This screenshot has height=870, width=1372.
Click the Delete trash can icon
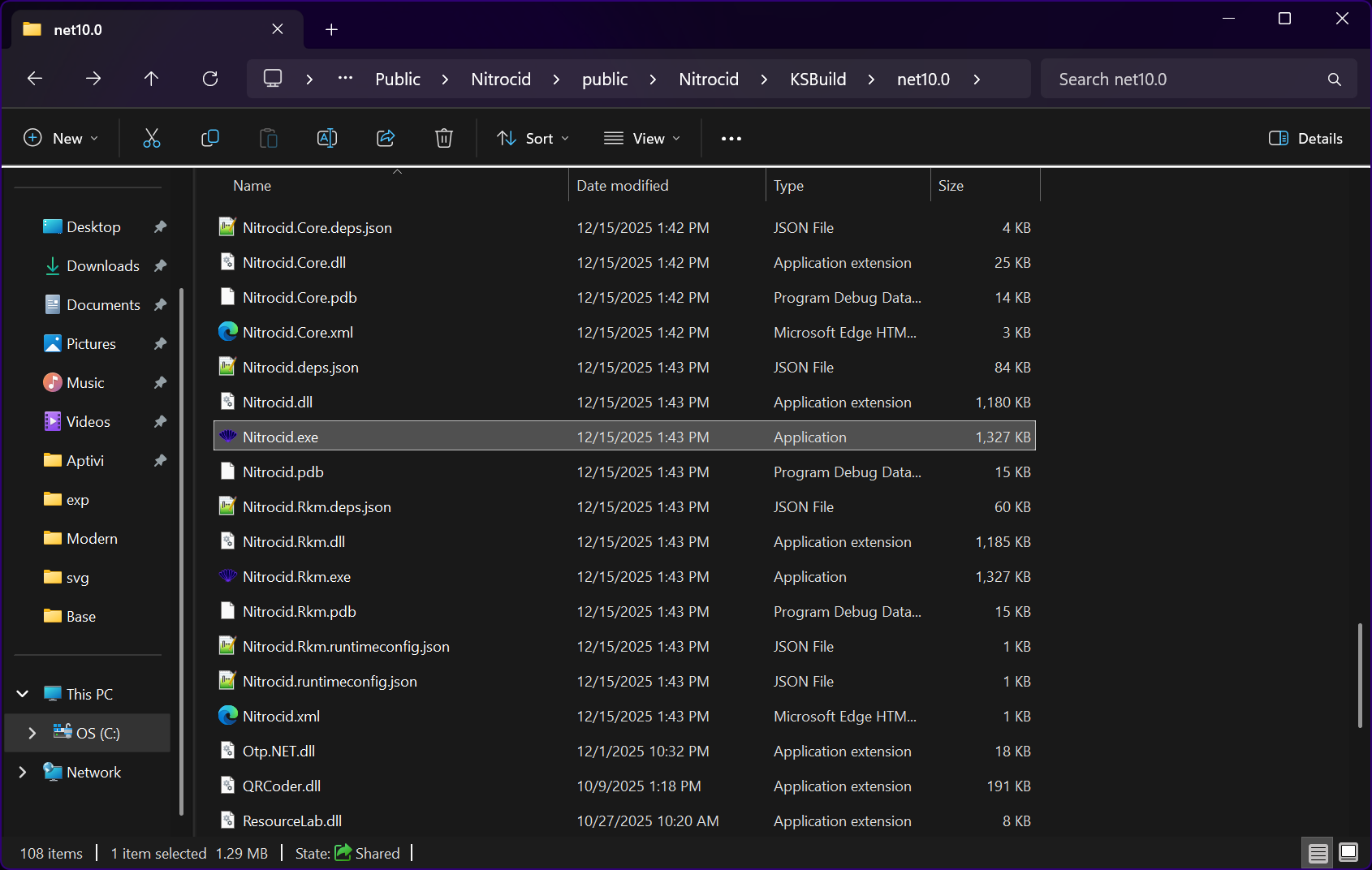[444, 138]
